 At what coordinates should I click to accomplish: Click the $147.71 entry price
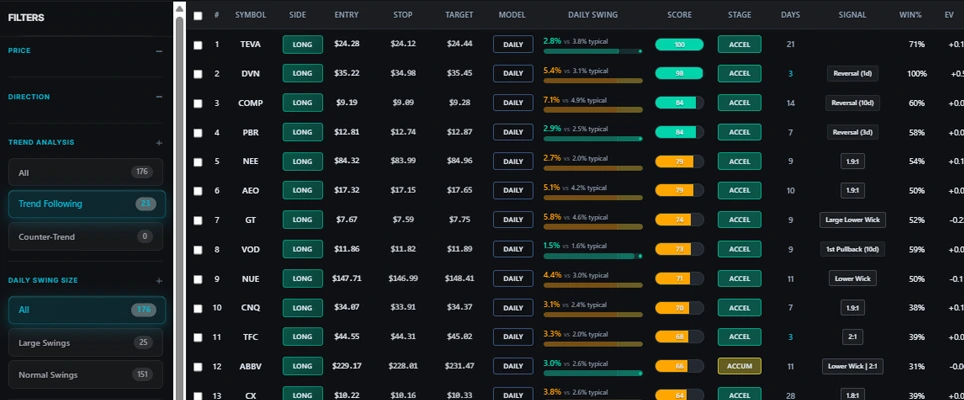tap(346, 278)
